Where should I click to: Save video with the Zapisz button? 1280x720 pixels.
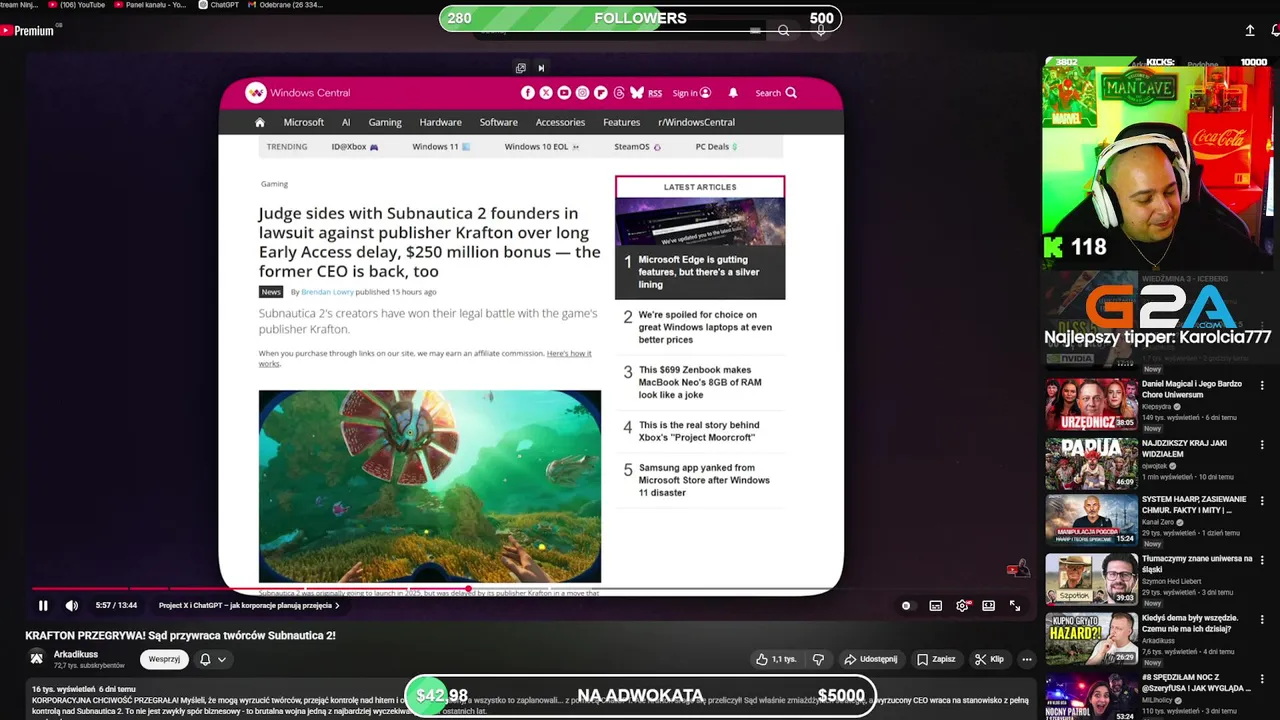[x=936, y=659]
